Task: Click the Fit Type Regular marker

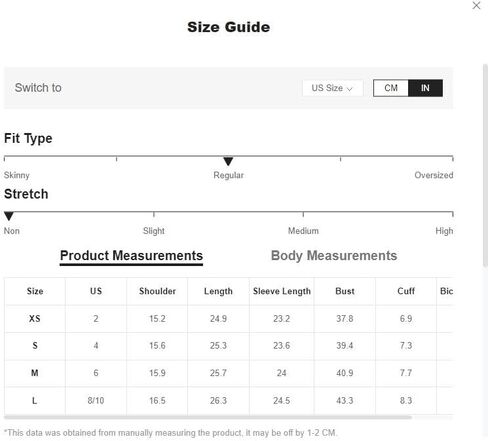Action: coord(228,161)
